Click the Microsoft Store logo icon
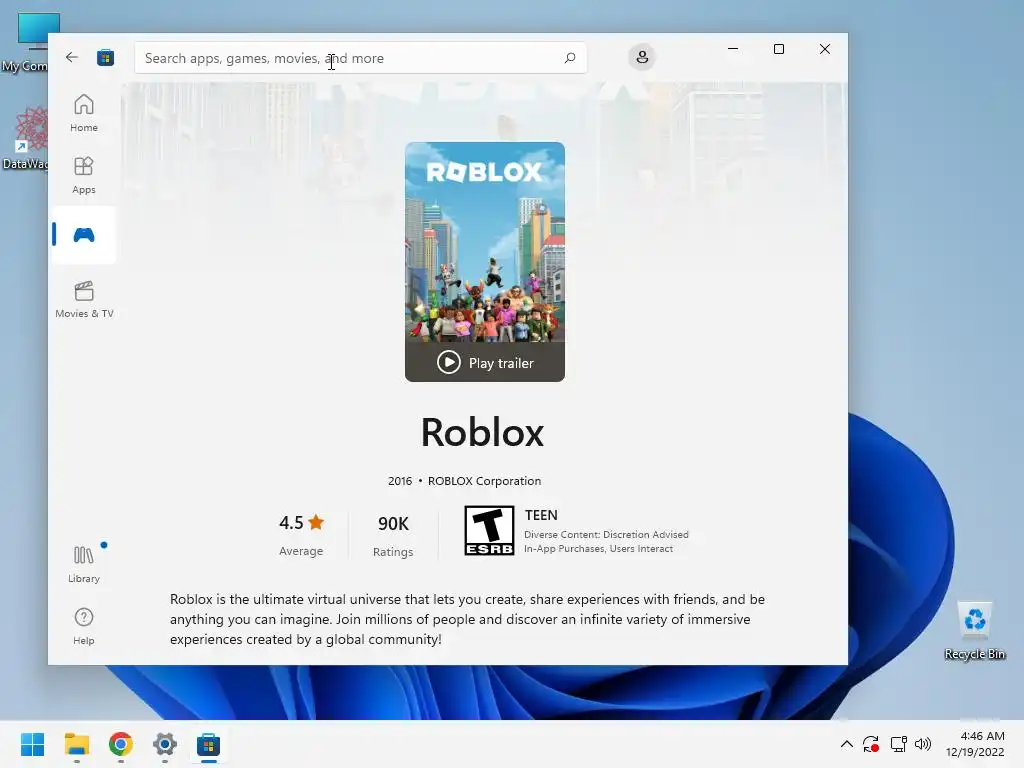This screenshot has height=768, width=1024. 105,57
